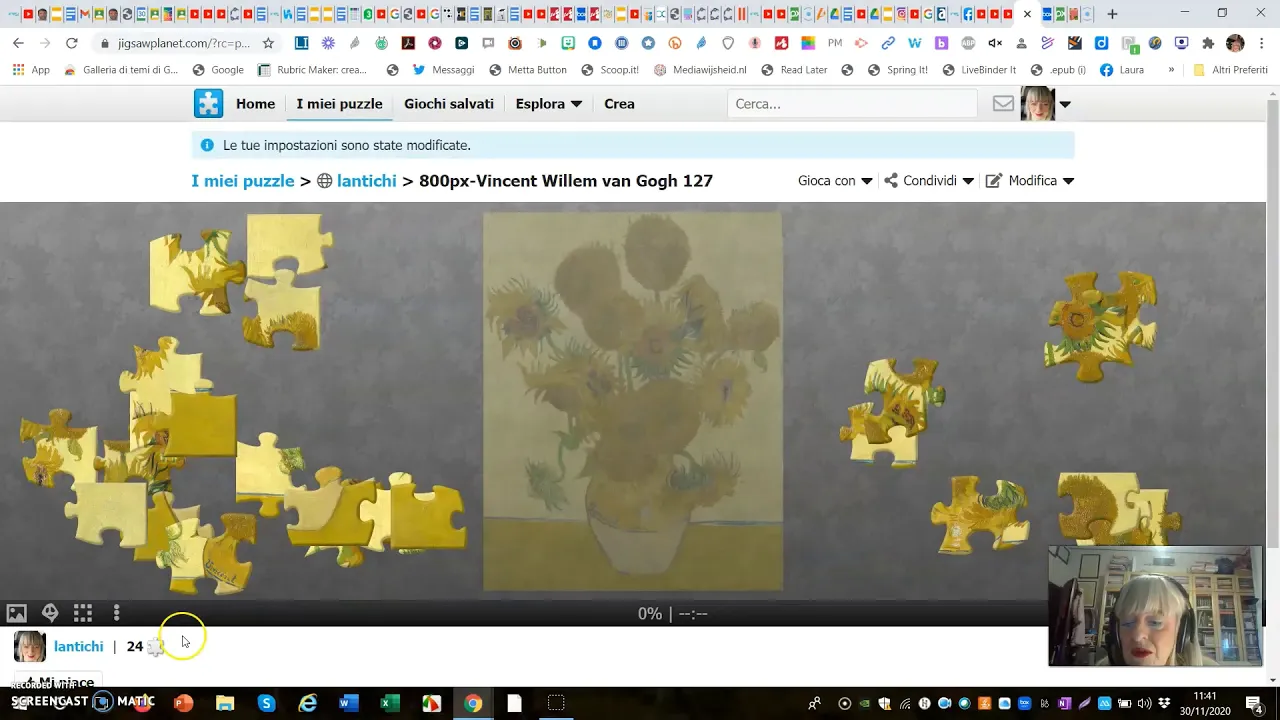
Task: Close the active browser tab
Action: click(1027, 14)
